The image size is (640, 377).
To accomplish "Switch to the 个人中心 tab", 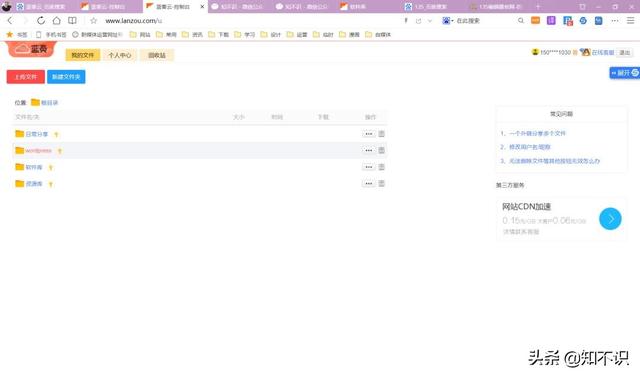I will coord(120,55).
